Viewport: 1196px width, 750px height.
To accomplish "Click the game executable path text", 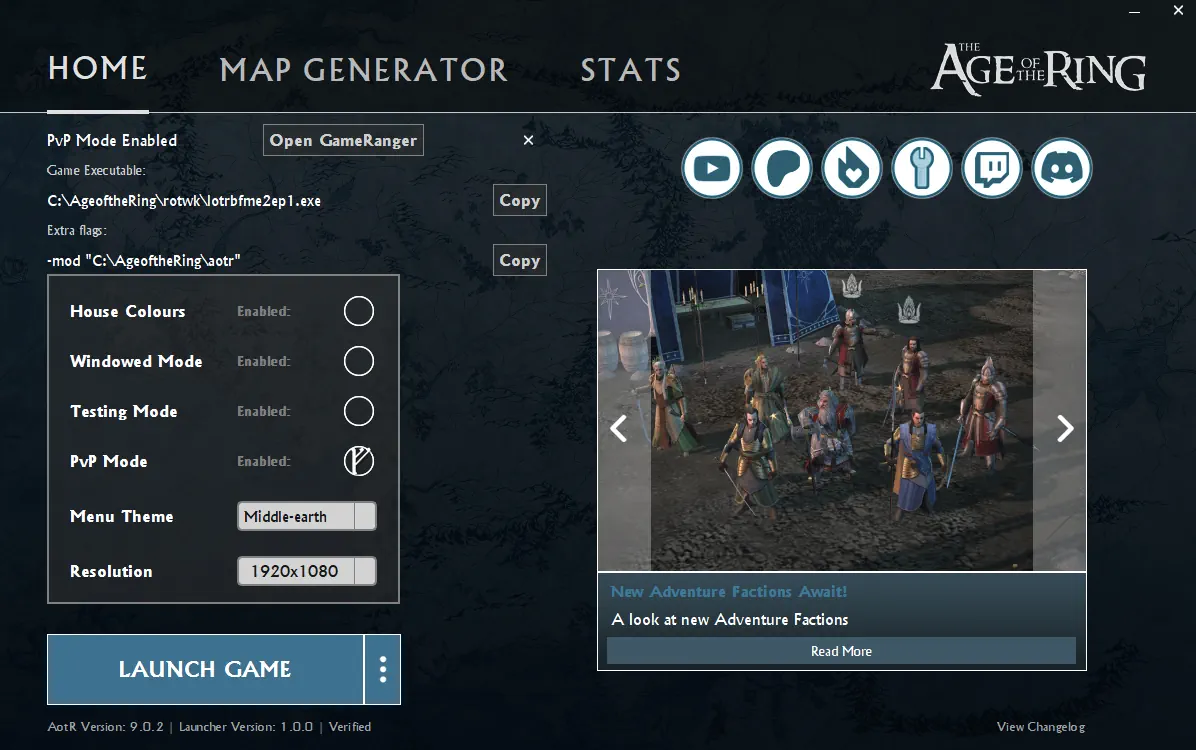I will 184,201.
